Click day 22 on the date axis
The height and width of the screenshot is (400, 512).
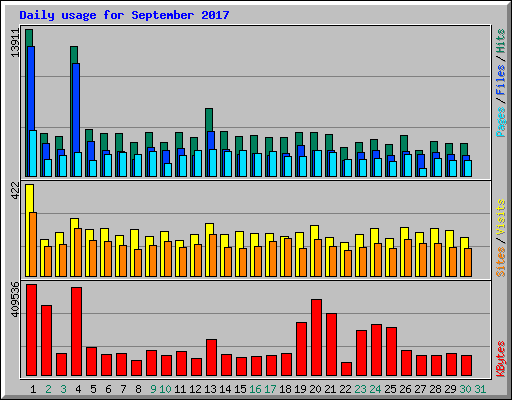click(x=345, y=389)
